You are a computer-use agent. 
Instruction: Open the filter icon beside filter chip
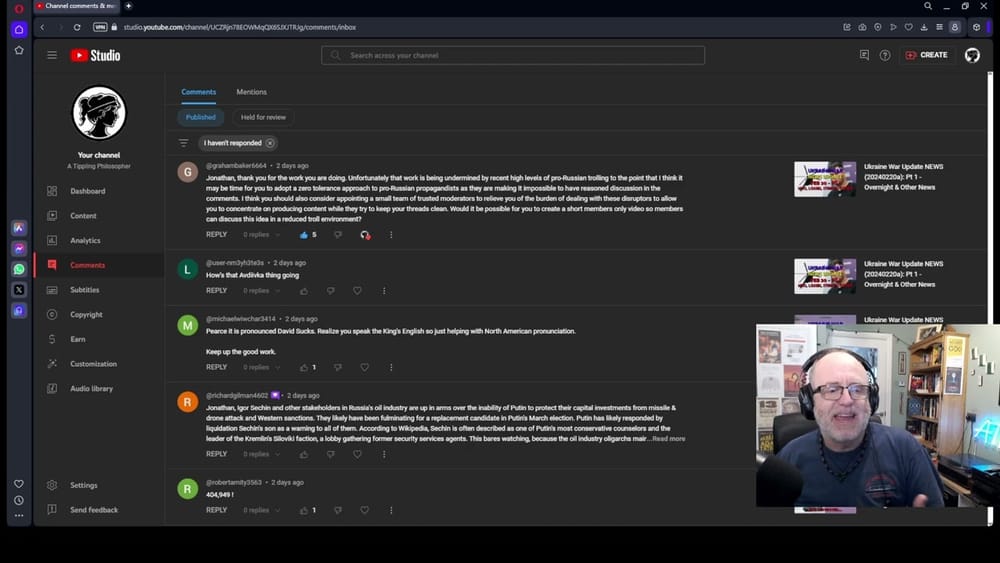click(184, 143)
